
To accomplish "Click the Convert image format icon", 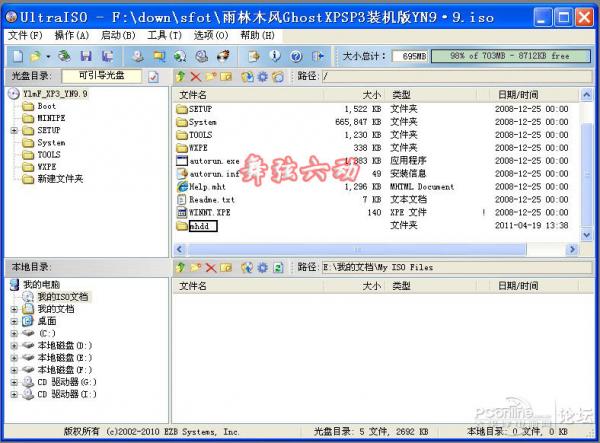I will coord(159,56).
